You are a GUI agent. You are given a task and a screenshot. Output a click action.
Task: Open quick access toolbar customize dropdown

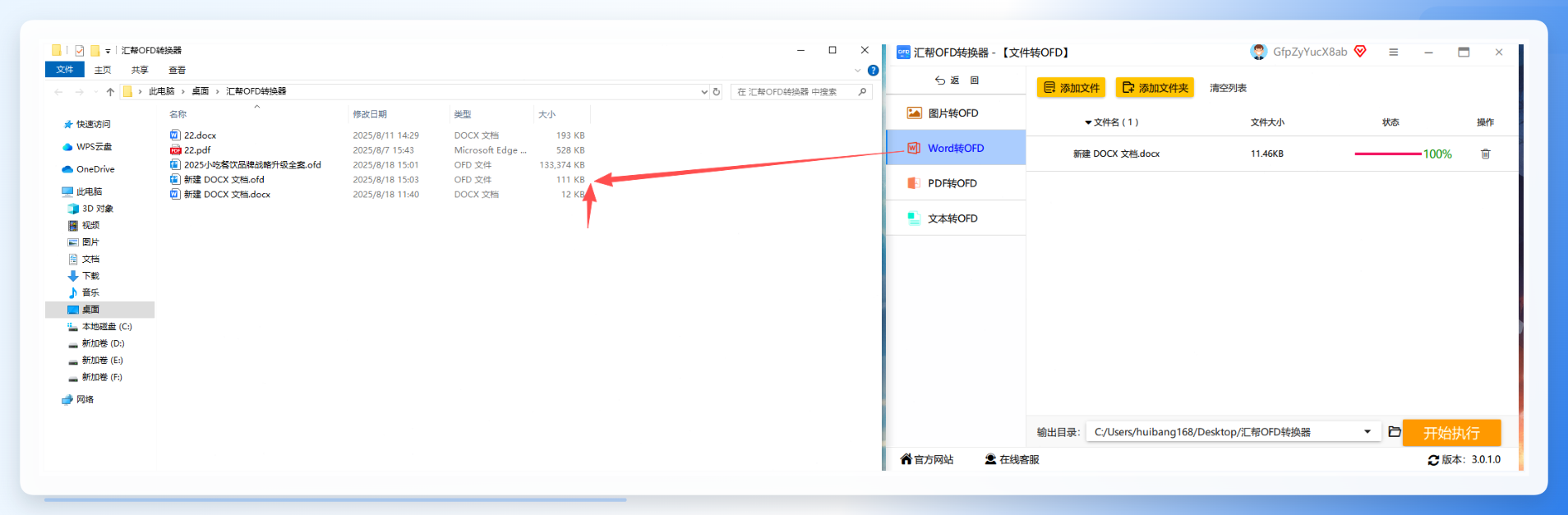108,51
